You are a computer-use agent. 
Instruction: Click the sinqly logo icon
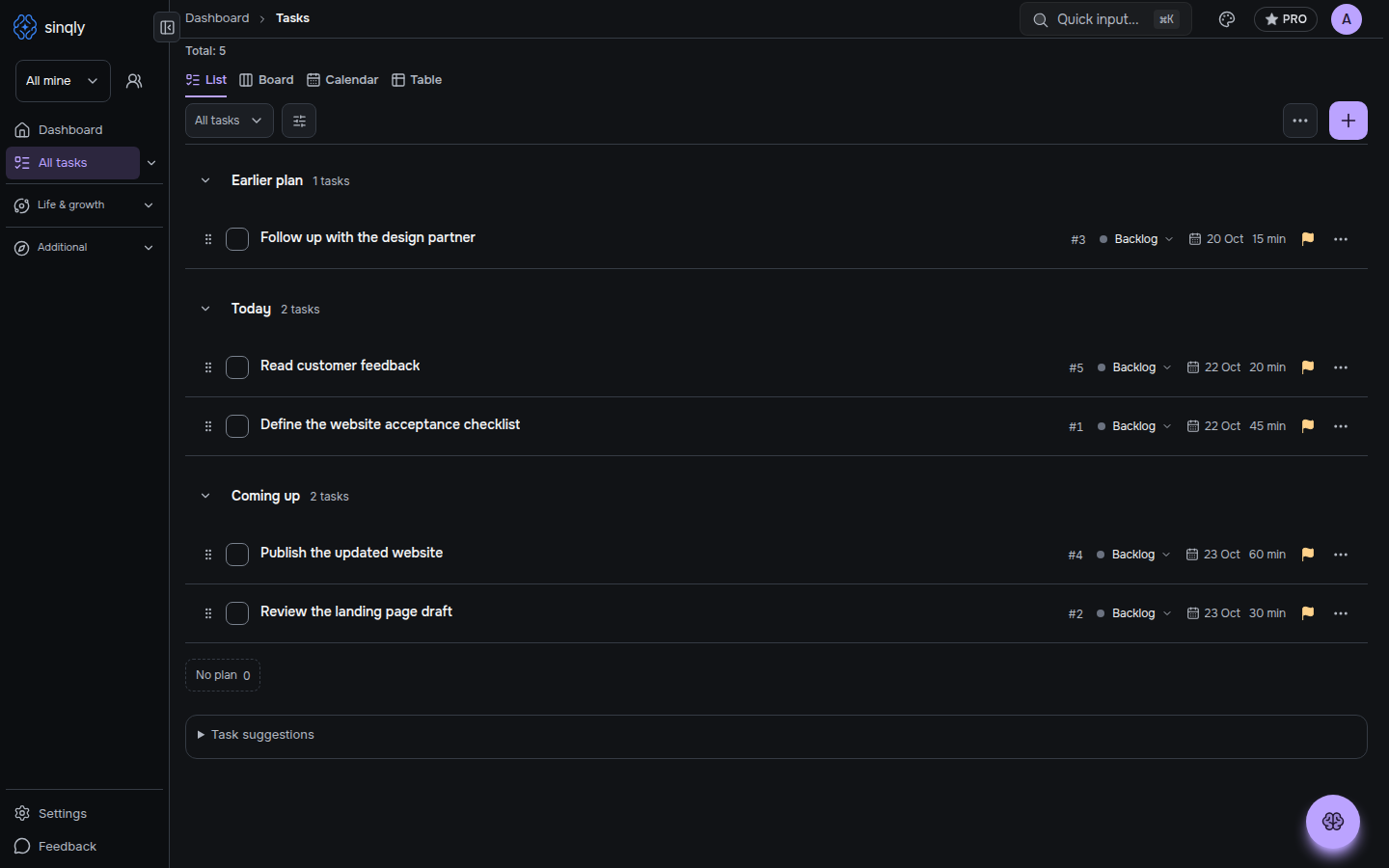click(25, 27)
